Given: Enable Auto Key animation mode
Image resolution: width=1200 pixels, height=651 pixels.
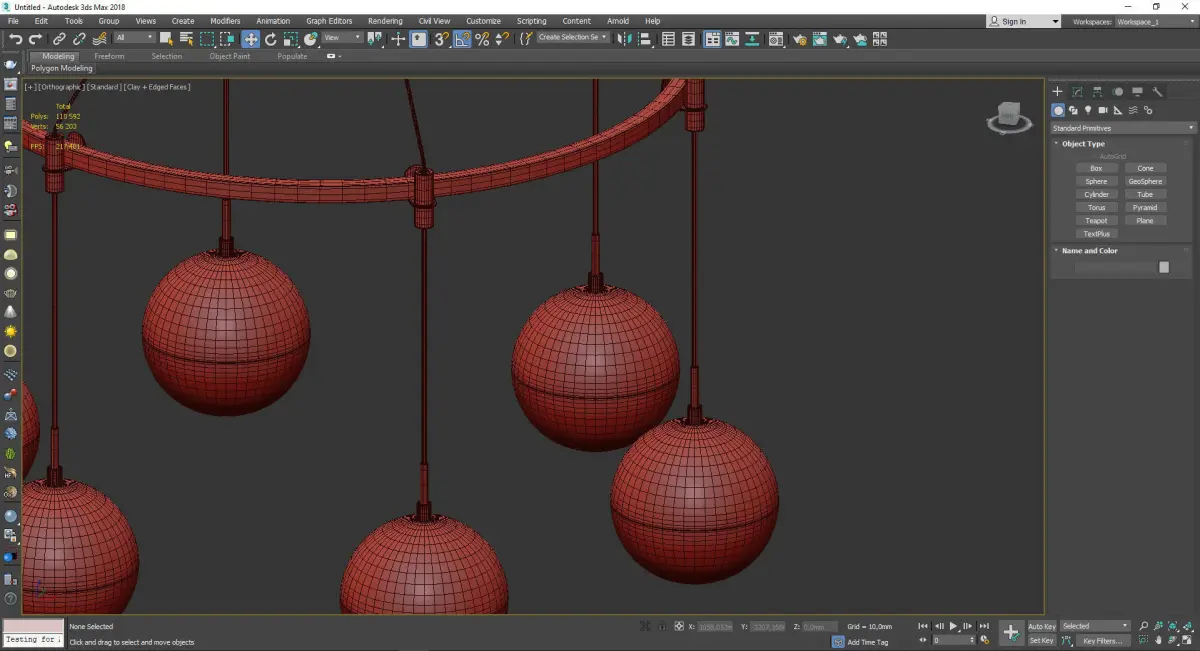Looking at the screenshot, I should (1041, 626).
